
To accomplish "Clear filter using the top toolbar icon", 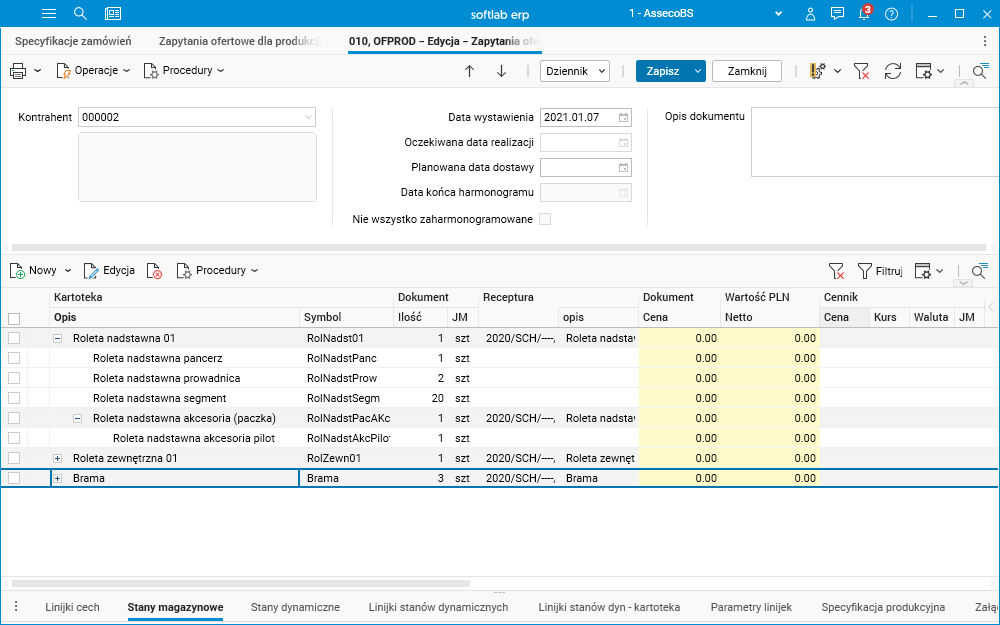I will 861,71.
